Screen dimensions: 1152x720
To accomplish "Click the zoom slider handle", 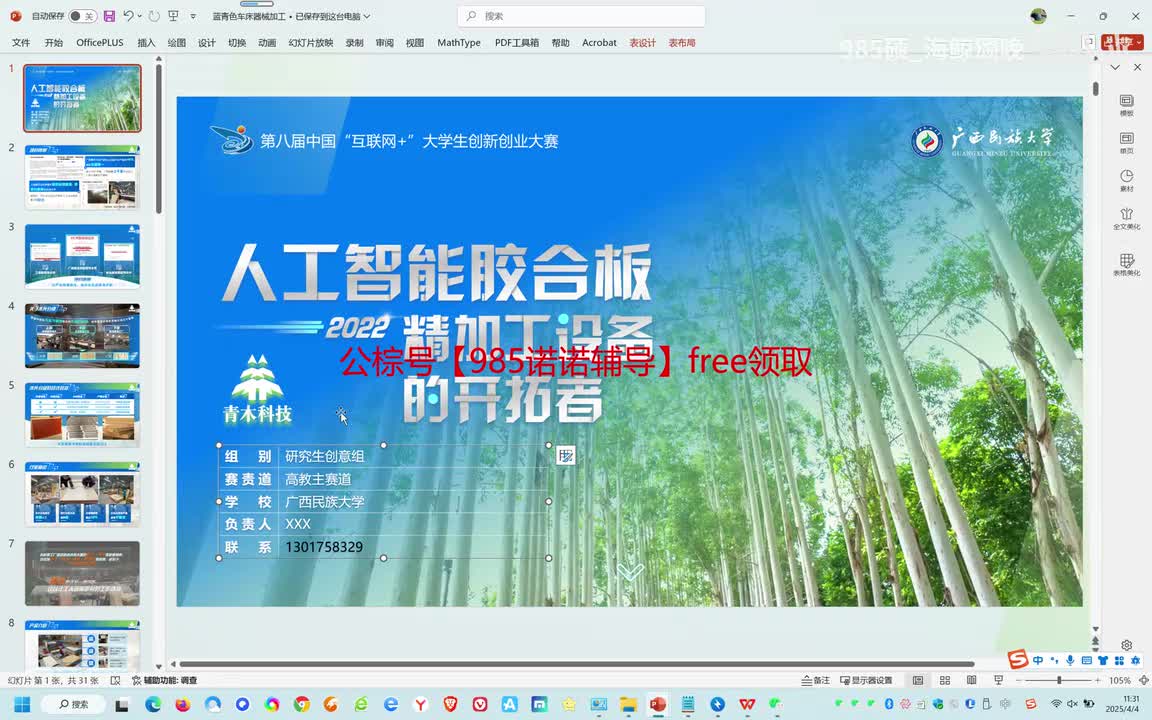I will 1059,680.
